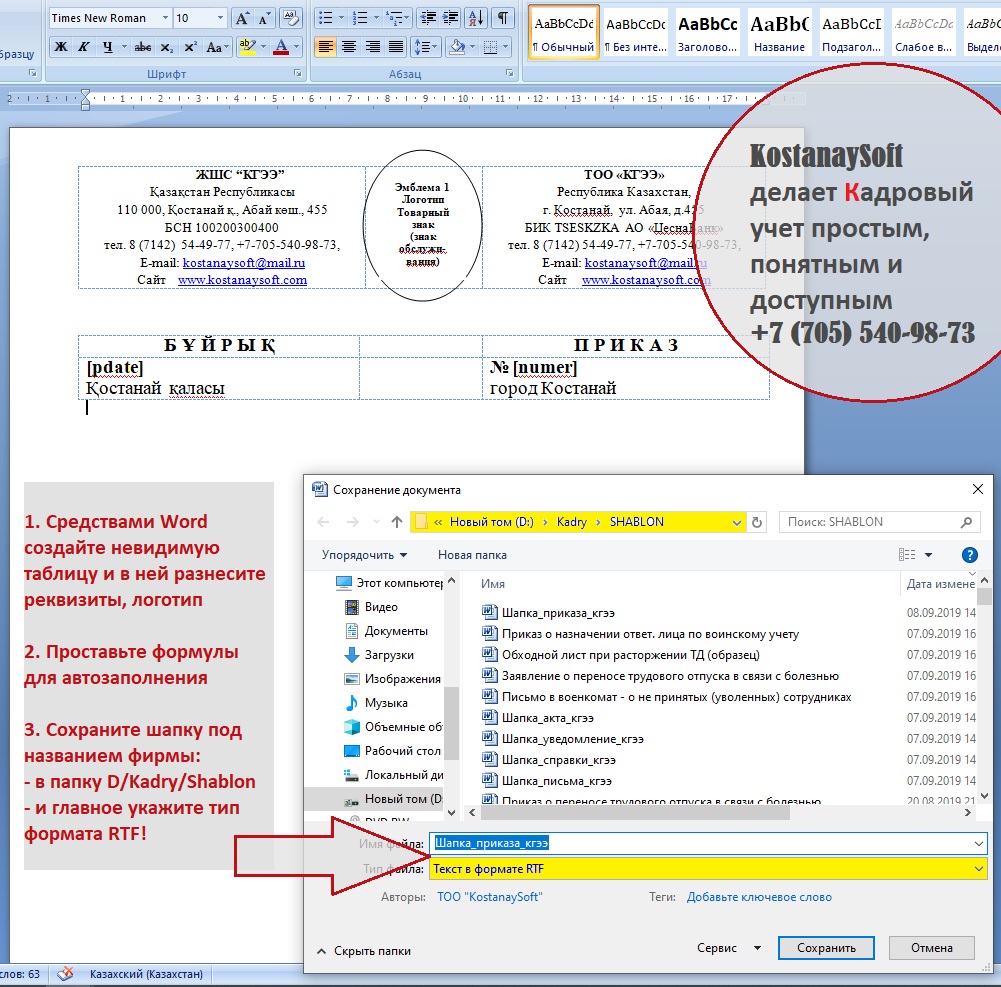1001x987 pixels.
Task: Click the Change Case Aa icon
Action: [x=214, y=47]
